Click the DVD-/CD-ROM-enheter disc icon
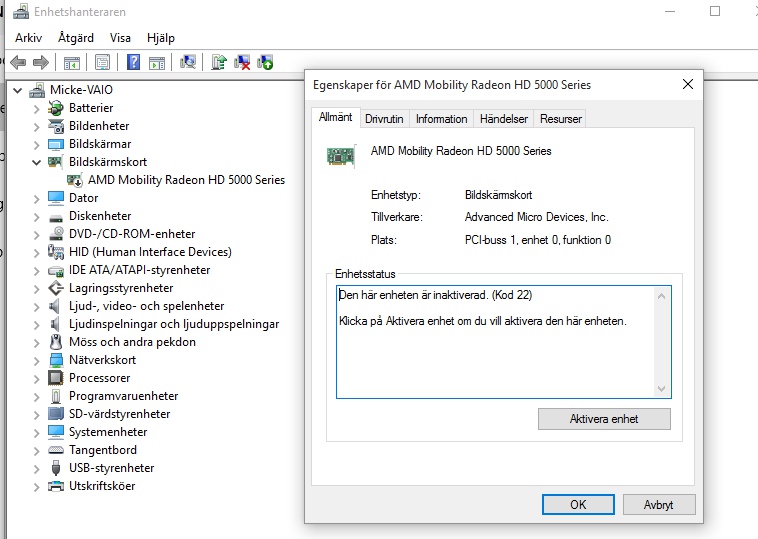 point(56,233)
